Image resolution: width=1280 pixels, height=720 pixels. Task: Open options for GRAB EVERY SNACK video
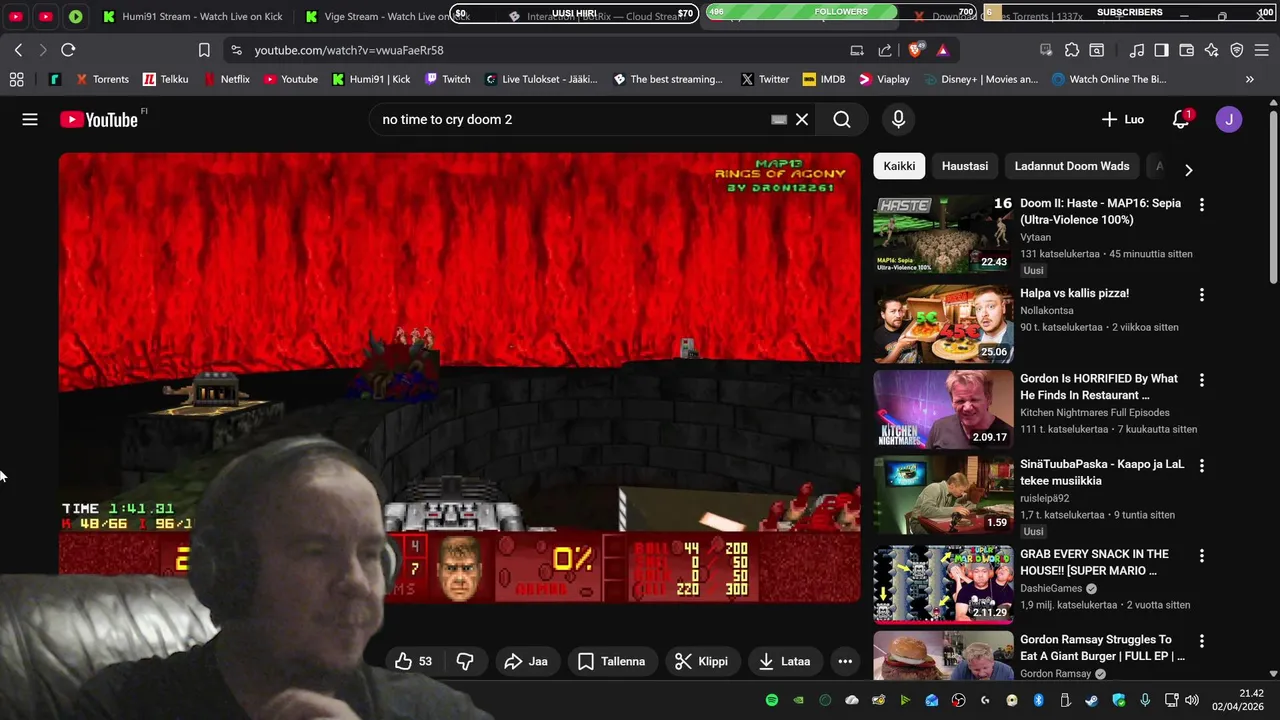tap(1202, 555)
